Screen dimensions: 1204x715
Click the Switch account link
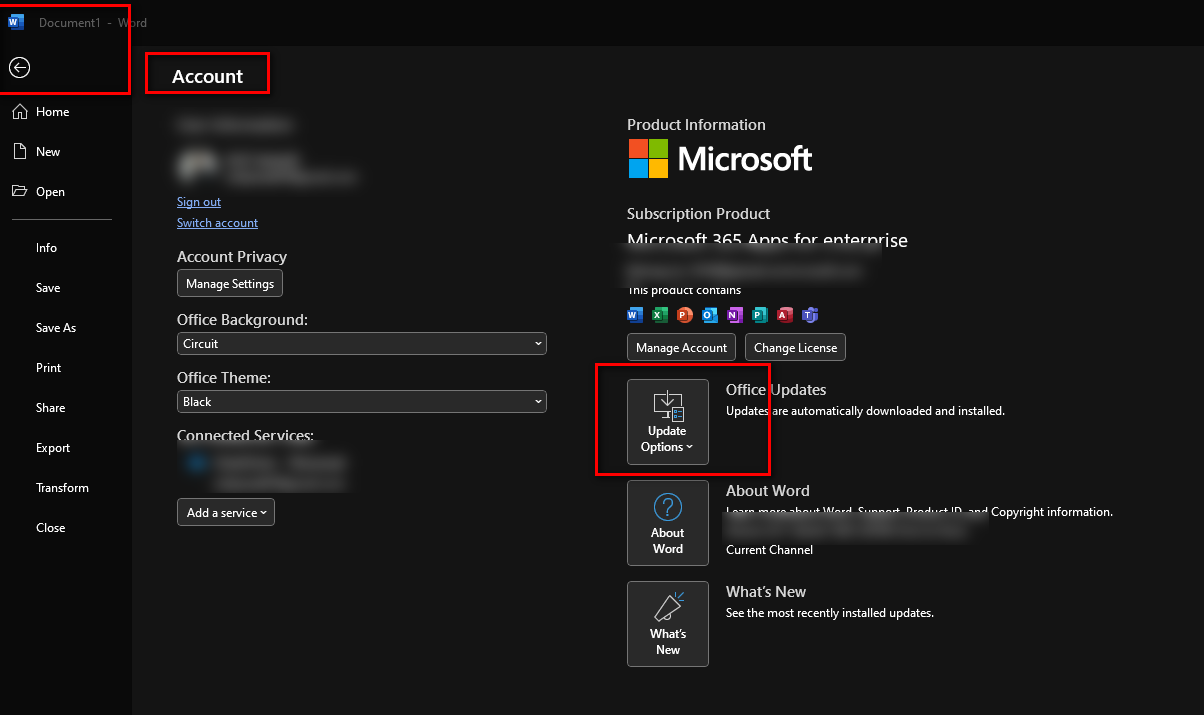pyautogui.click(x=217, y=223)
